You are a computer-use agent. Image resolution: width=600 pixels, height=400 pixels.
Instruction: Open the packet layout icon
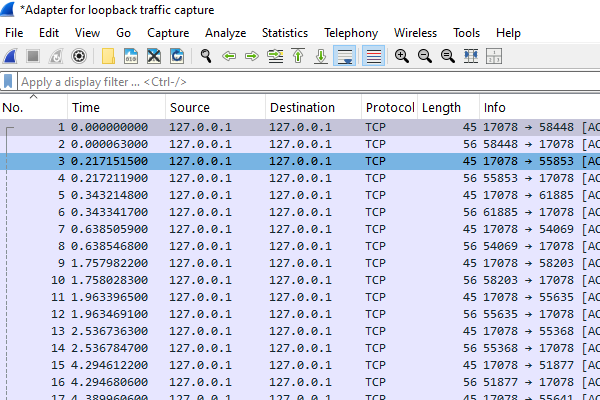pos(494,56)
